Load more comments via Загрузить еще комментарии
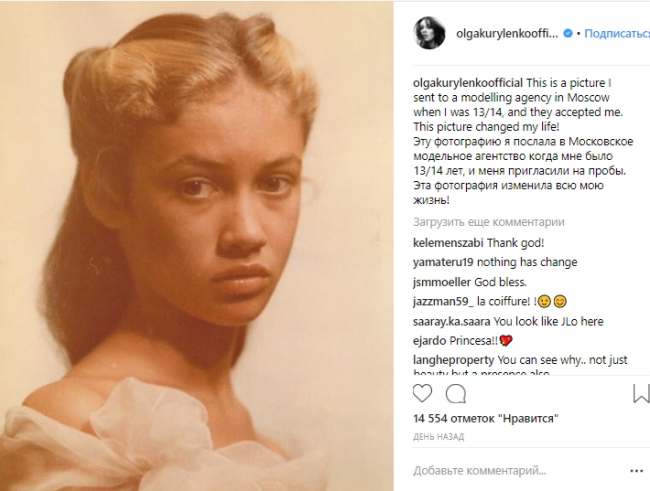 tap(489, 222)
